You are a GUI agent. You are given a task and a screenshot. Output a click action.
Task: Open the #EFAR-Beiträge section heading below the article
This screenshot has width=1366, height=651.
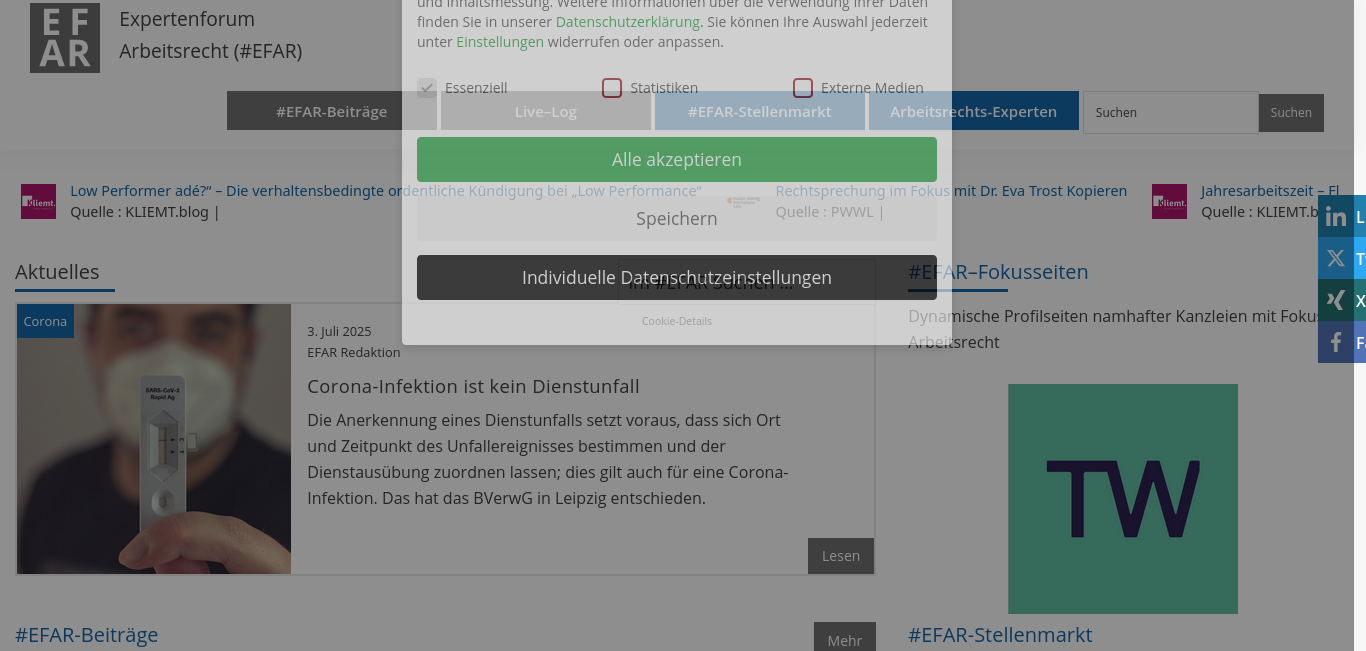click(x=87, y=635)
